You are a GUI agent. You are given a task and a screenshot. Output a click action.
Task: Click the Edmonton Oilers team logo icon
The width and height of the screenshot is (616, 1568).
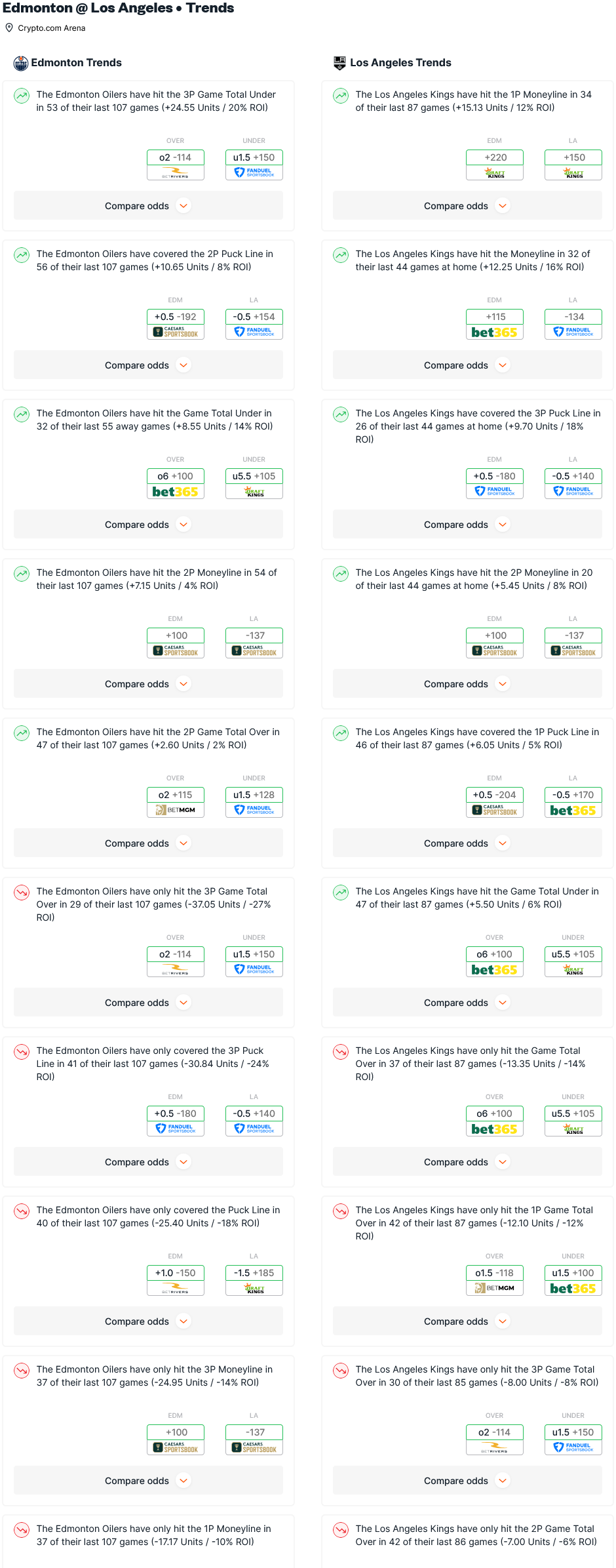point(21,63)
